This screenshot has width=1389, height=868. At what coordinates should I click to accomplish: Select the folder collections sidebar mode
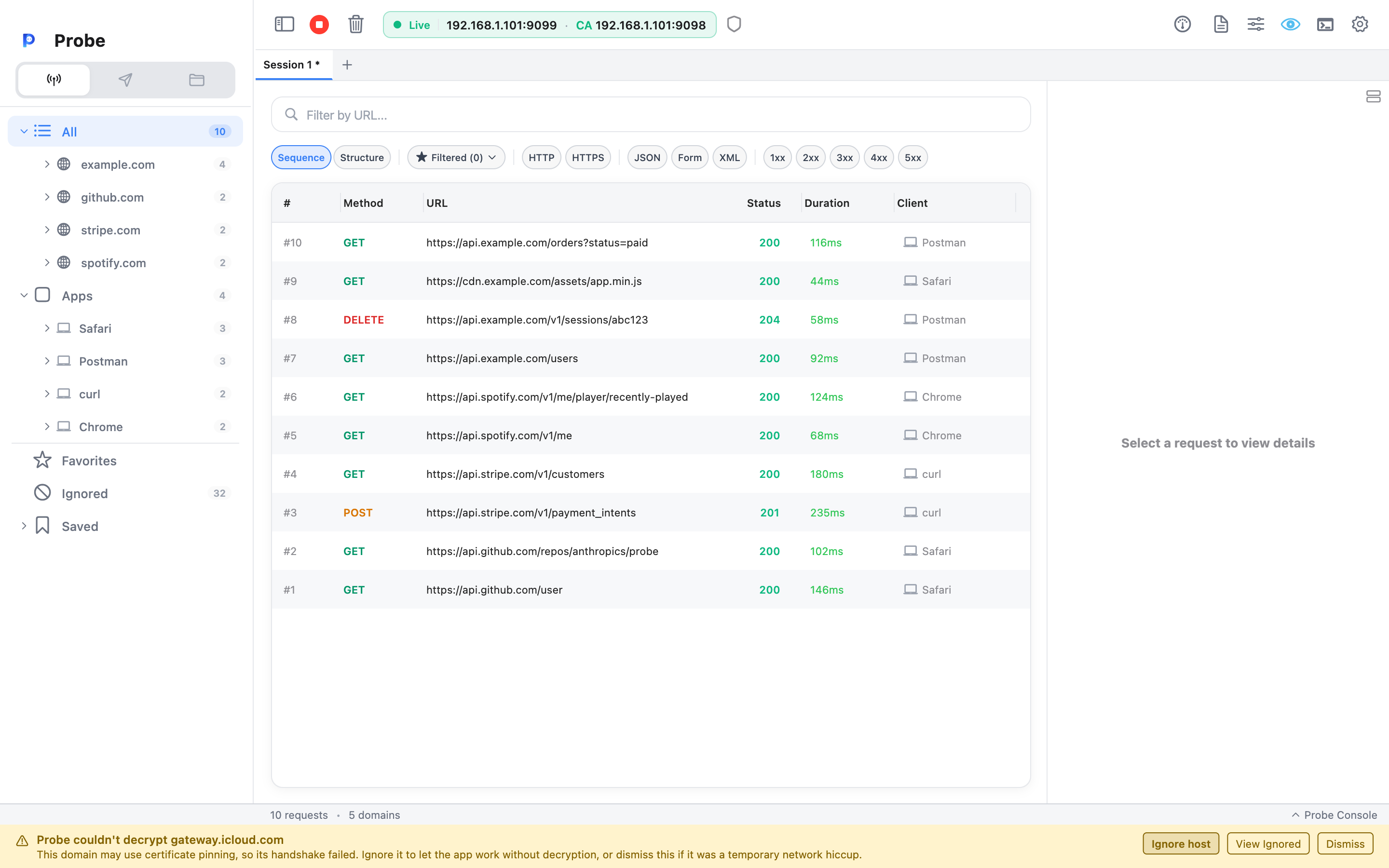click(197, 80)
